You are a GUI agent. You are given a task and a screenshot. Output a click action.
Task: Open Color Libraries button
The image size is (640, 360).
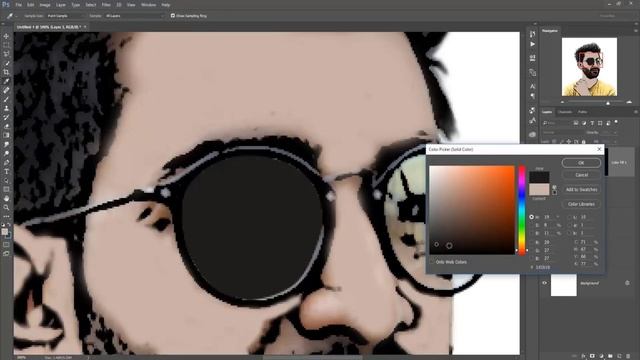click(581, 204)
